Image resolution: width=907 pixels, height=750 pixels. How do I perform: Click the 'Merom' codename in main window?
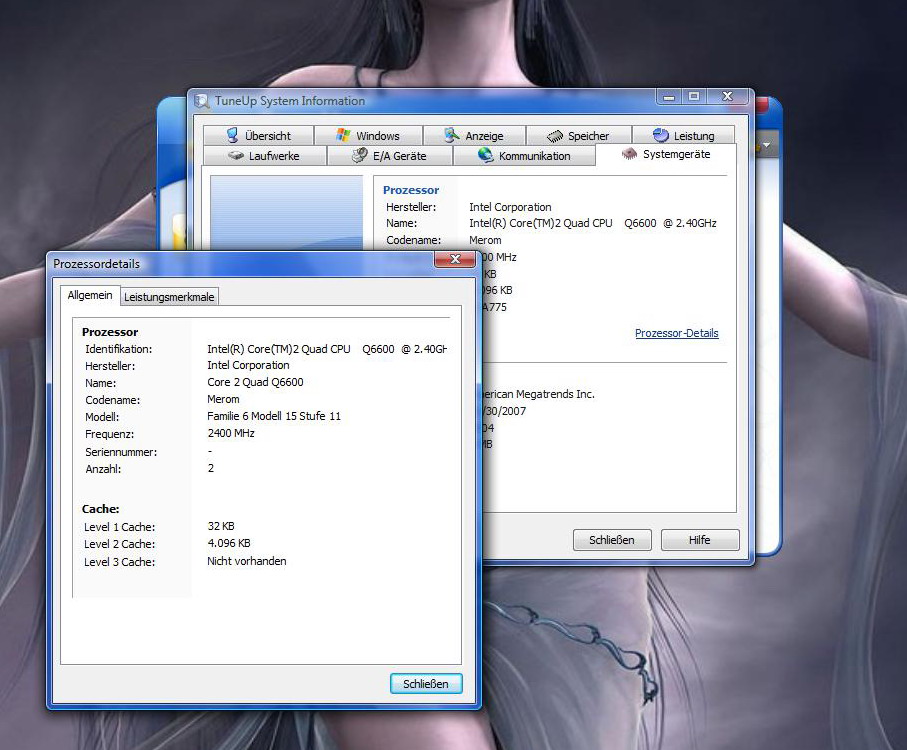click(485, 240)
